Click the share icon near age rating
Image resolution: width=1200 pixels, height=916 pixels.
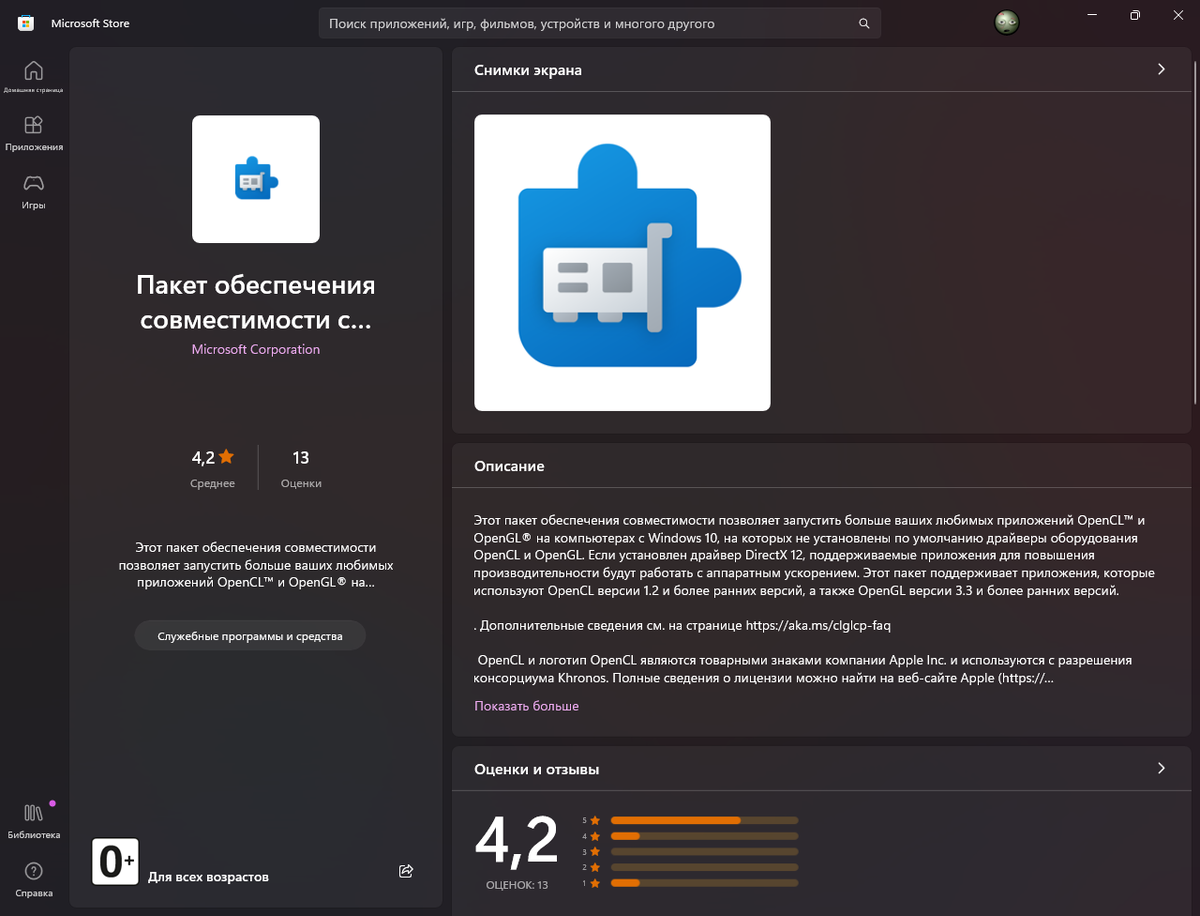click(x=406, y=871)
